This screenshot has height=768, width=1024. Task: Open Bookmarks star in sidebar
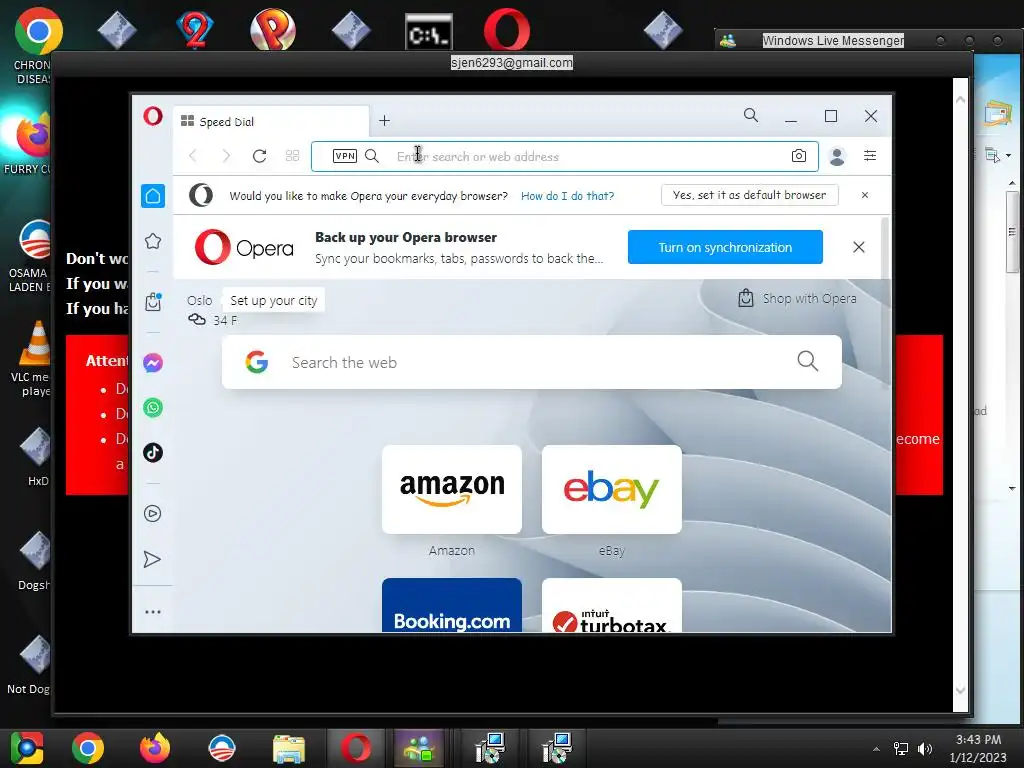153,241
